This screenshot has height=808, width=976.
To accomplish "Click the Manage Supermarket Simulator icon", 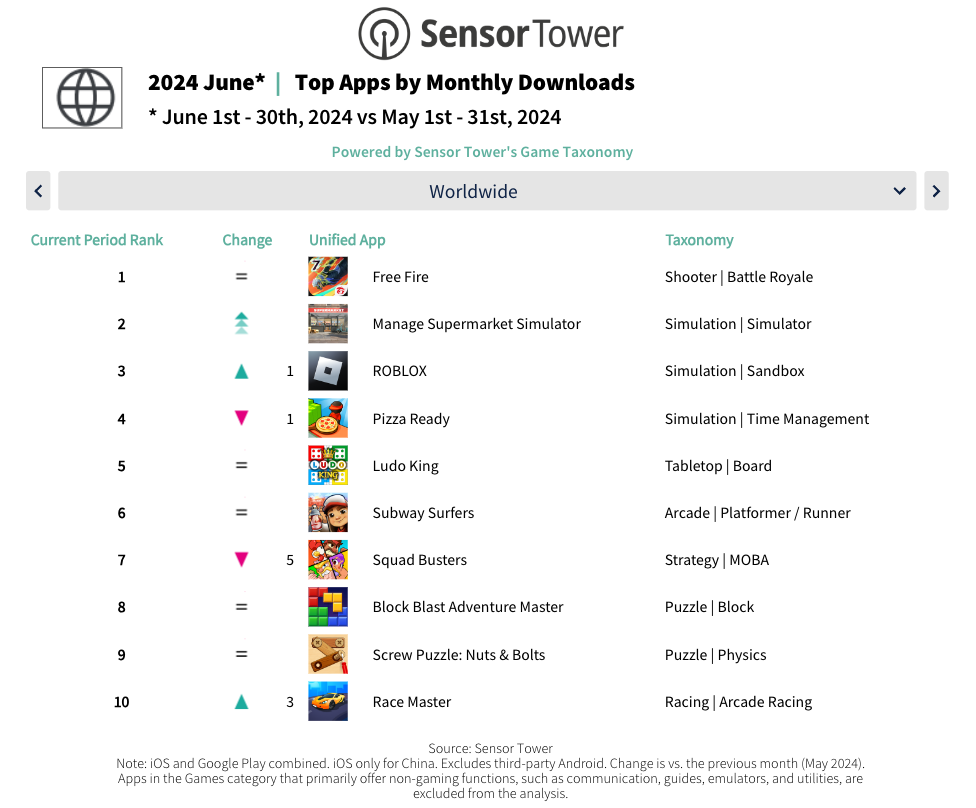I will (x=328, y=324).
